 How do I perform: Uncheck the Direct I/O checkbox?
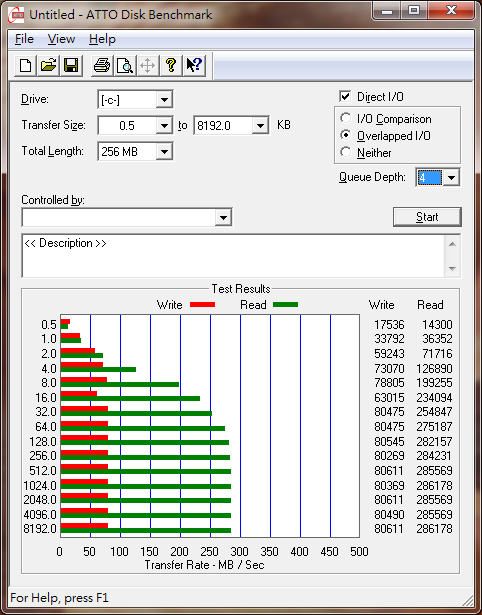click(x=345, y=96)
